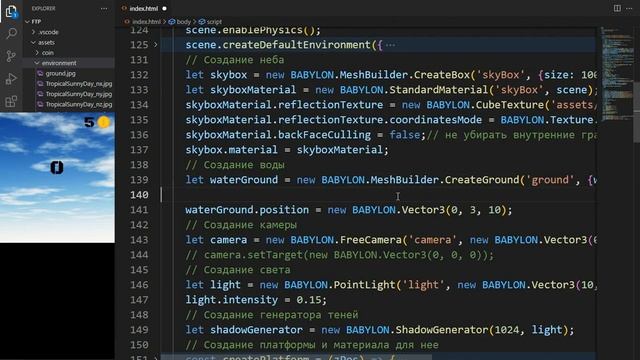
Task: Open the Search view in activity bar
Action: pos(11,33)
